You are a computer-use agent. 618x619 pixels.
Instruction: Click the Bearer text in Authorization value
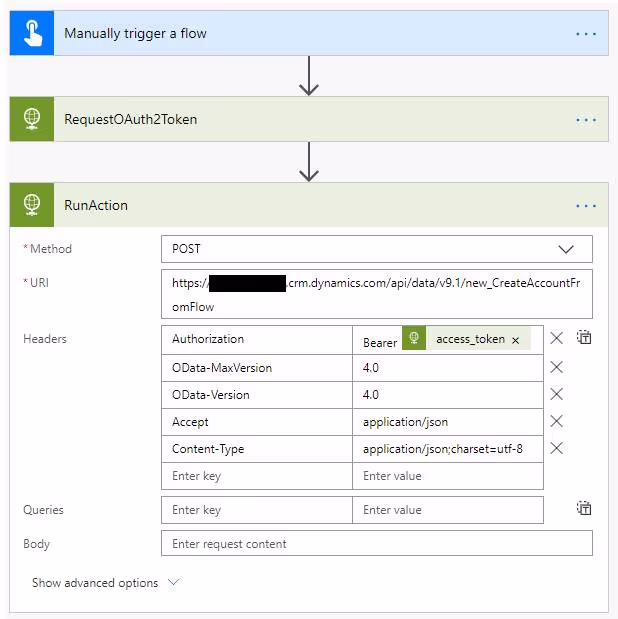coord(380,343)
